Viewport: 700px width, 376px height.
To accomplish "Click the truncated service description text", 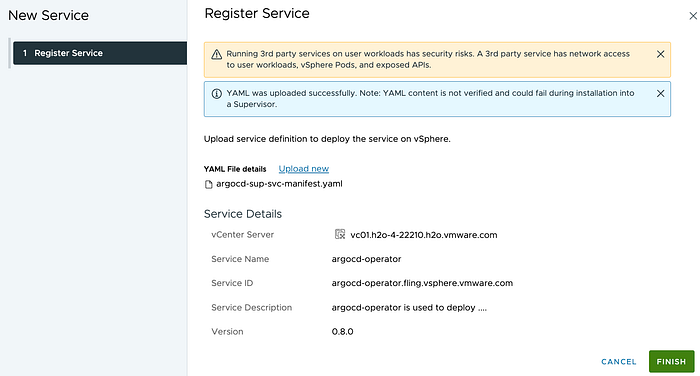I will click(409, 308).
